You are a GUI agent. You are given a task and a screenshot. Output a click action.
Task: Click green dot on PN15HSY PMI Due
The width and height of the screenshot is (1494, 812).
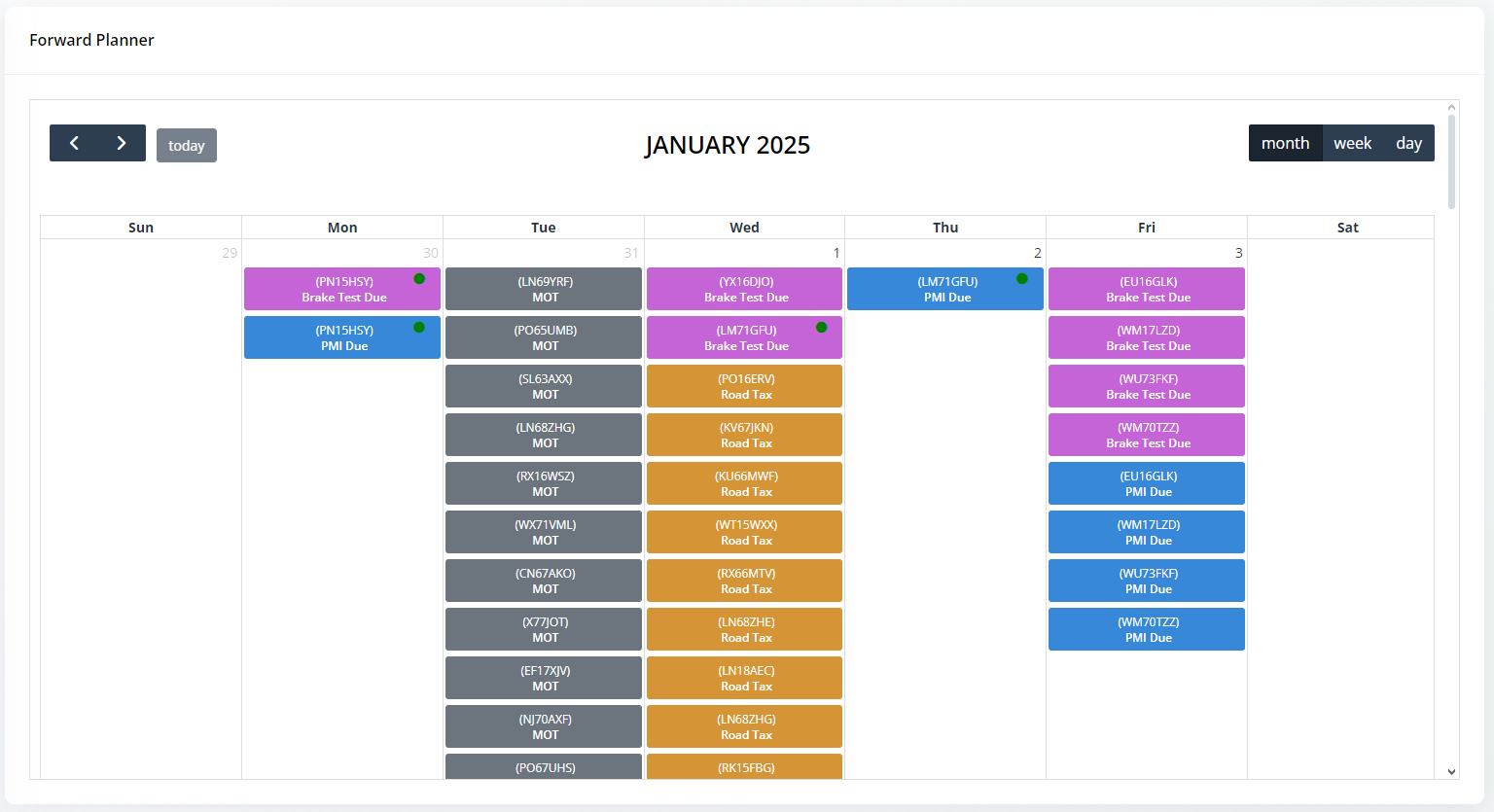click(419, 328)
